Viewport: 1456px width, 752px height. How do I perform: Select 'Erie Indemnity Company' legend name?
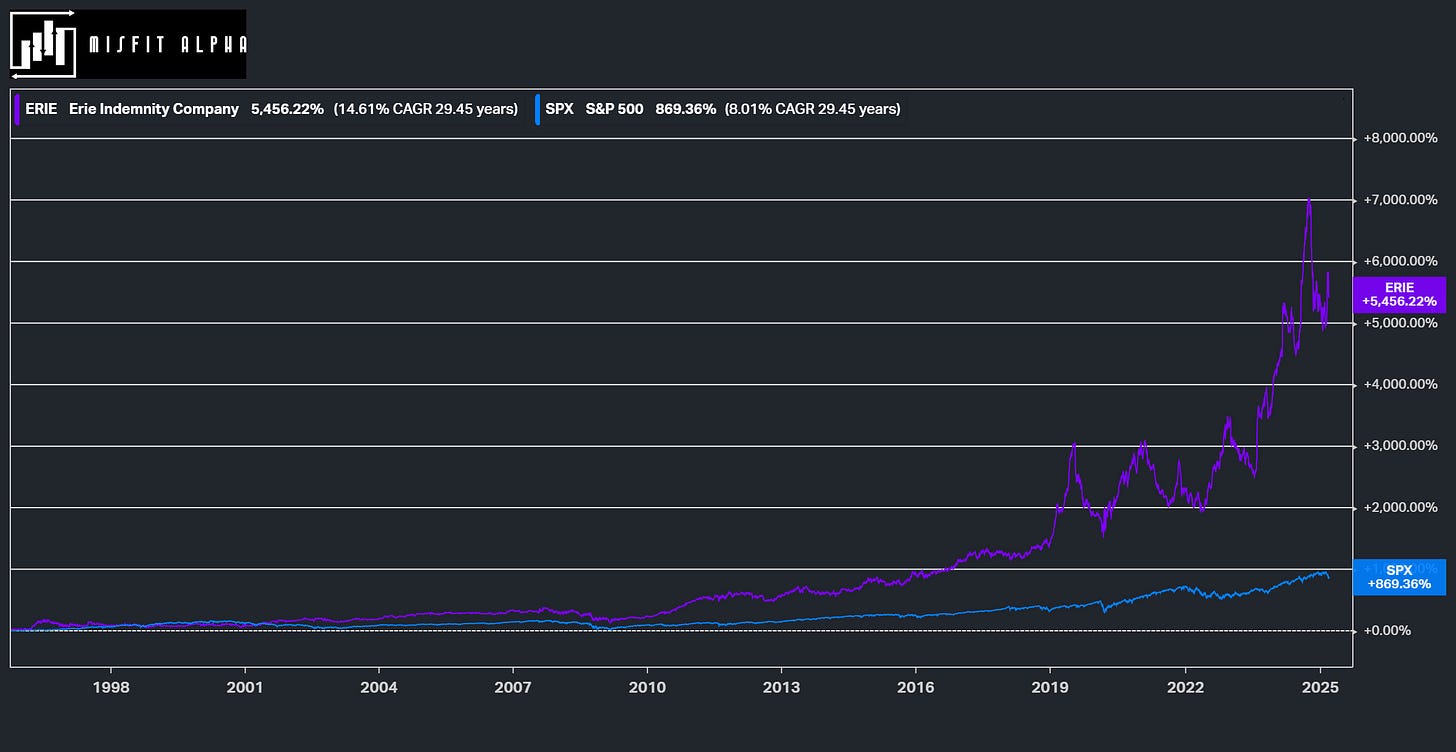click(154, 108)
